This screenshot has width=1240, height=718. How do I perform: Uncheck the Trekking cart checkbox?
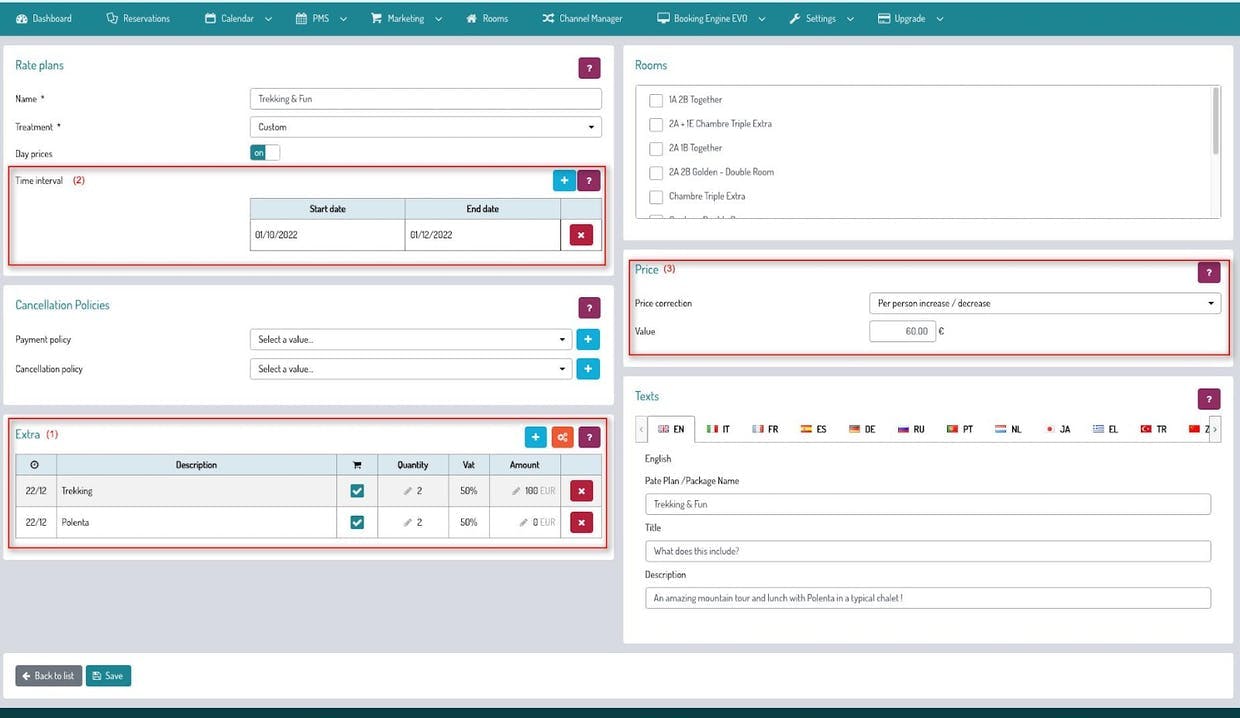(x=357, y=491)
